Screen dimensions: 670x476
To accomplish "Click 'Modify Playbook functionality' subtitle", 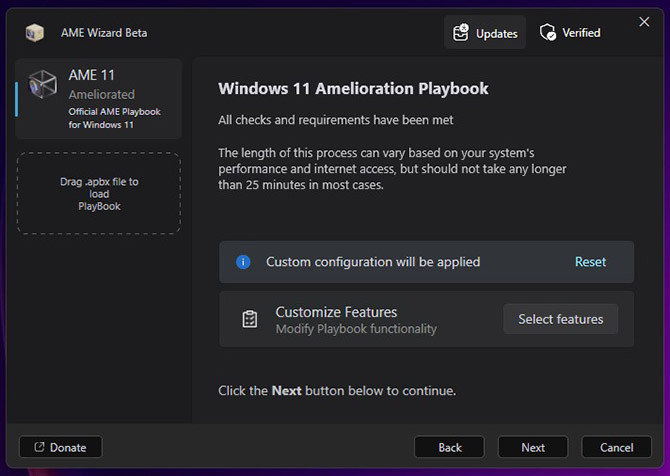I will (x=356, y=329).
